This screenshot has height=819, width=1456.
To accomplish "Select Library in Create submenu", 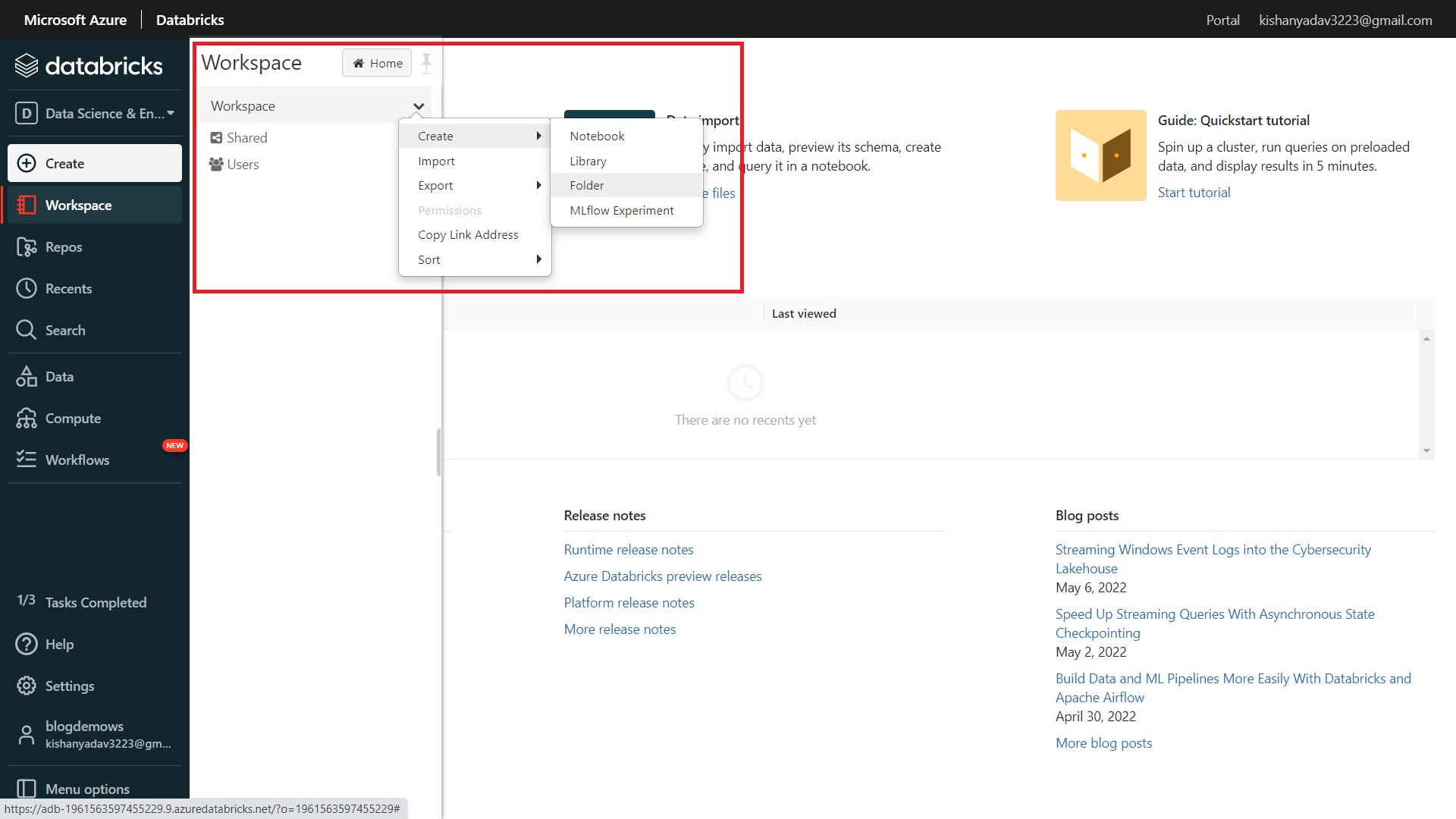I will (626, 161).
